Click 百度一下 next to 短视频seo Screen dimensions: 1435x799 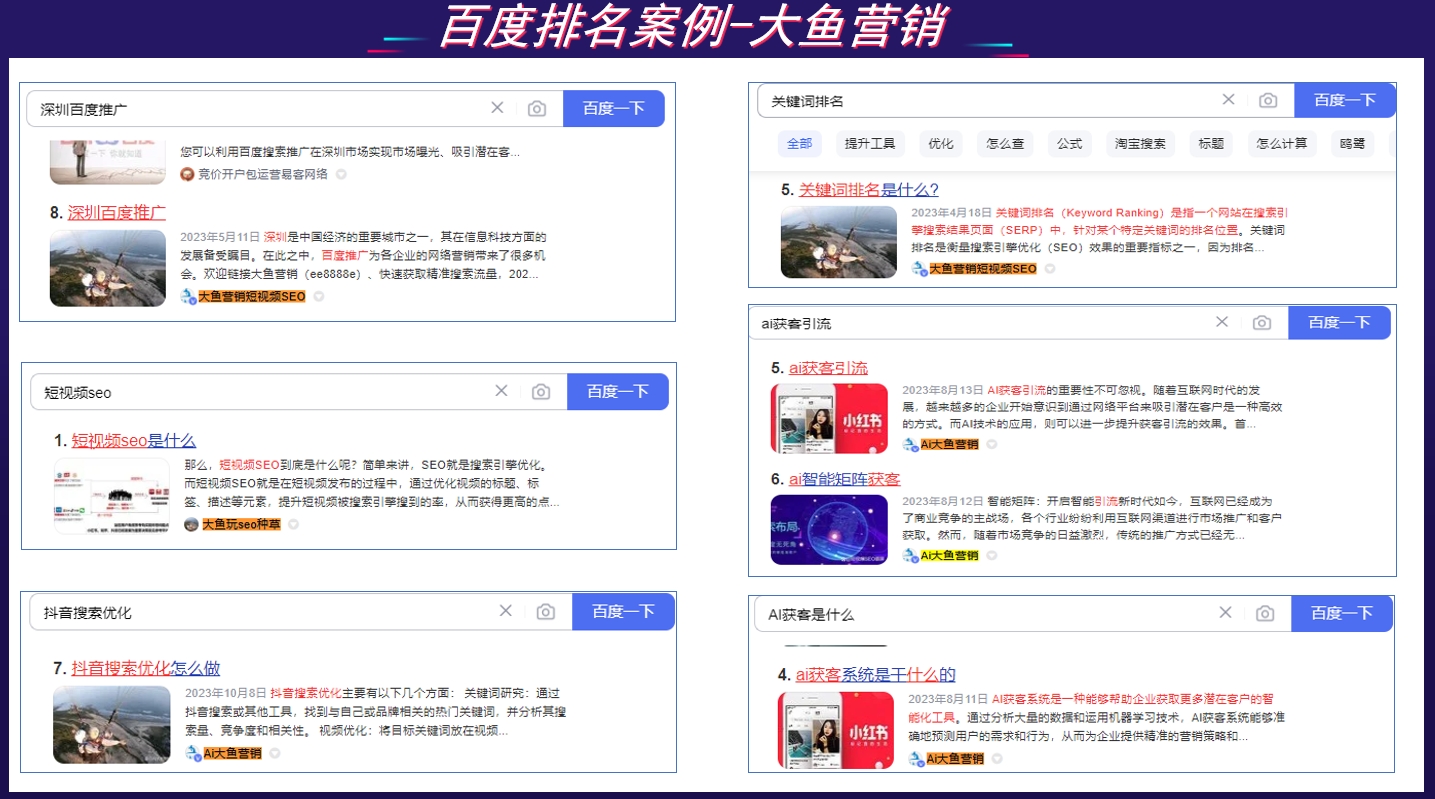click(x=618, y=392)
